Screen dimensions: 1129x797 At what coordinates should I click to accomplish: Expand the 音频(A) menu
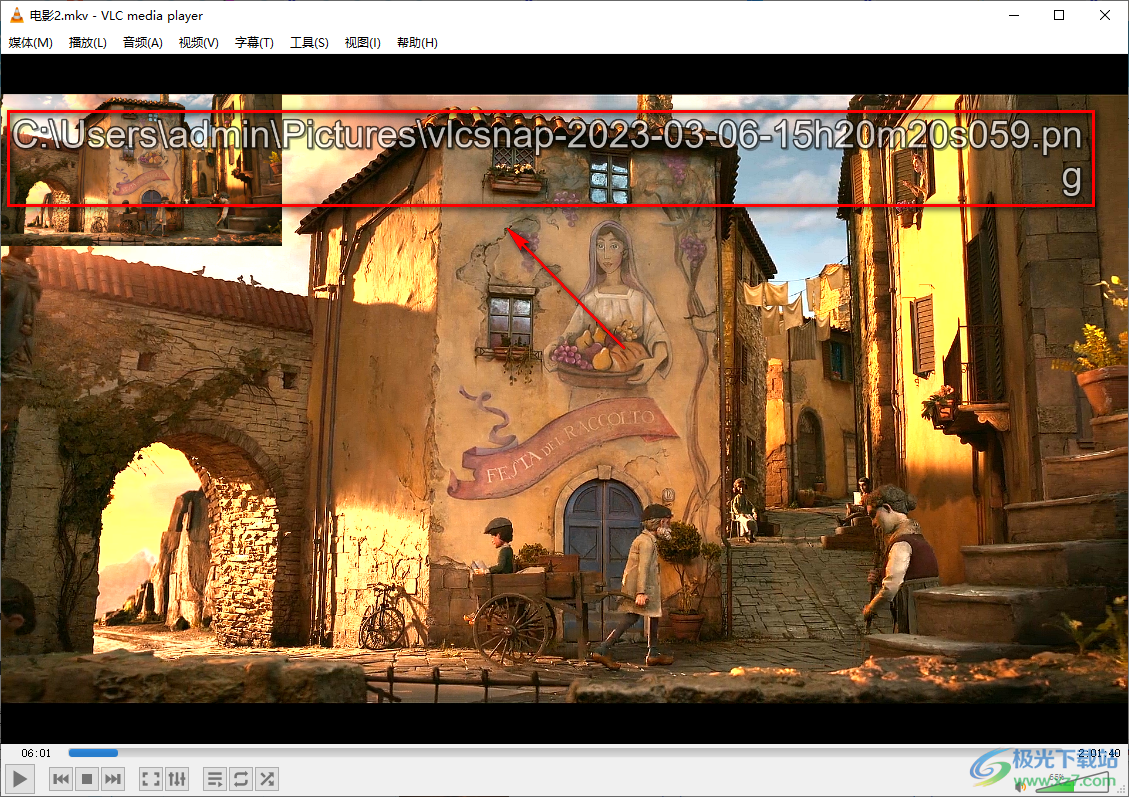point(143,43)
